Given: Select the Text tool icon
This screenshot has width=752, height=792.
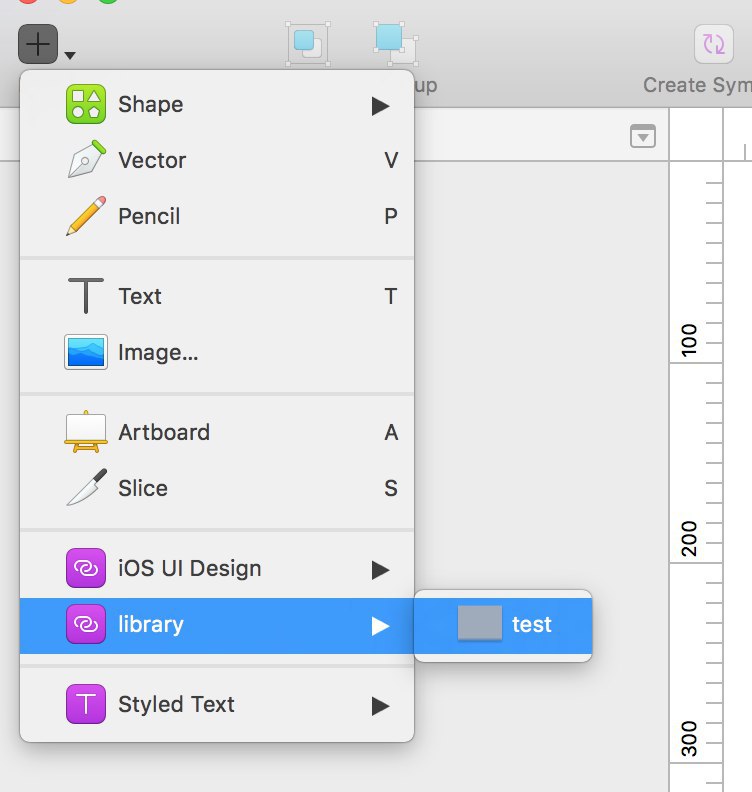Looking at the screenshot, I should [x=86, y=296].
